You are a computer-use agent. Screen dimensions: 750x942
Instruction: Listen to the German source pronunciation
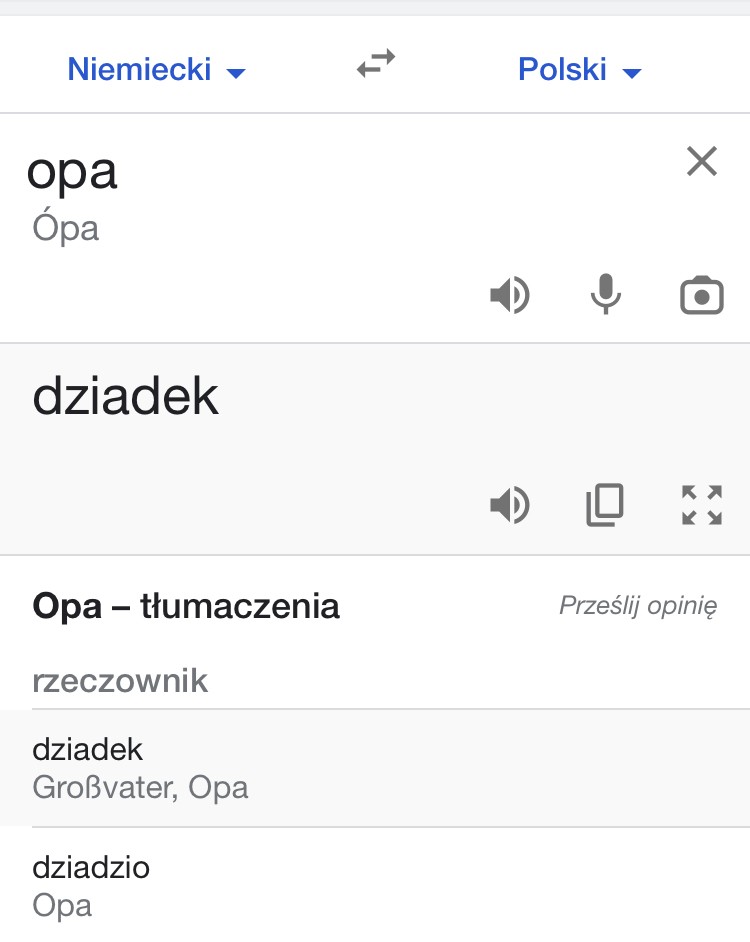click(x=510, y=294)
